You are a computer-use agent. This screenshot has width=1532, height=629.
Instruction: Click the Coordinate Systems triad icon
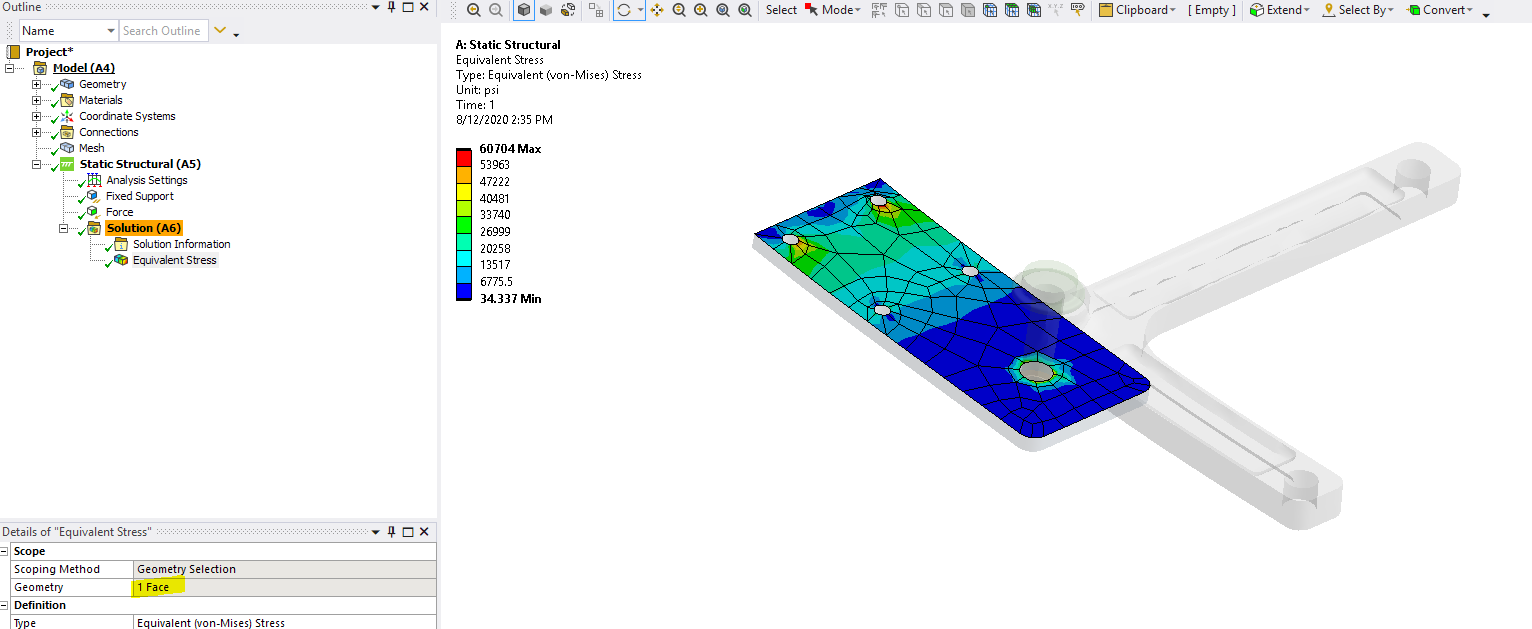pos(66,116)
